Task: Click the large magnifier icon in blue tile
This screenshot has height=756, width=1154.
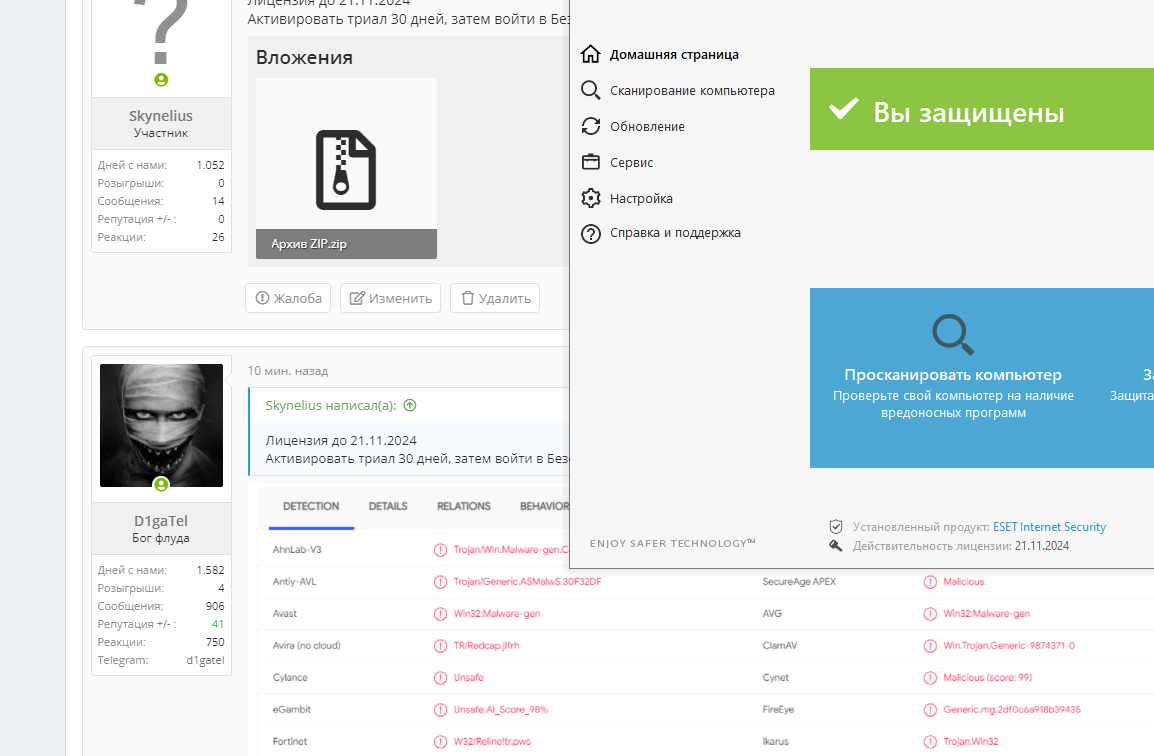Action: (953, 334)
